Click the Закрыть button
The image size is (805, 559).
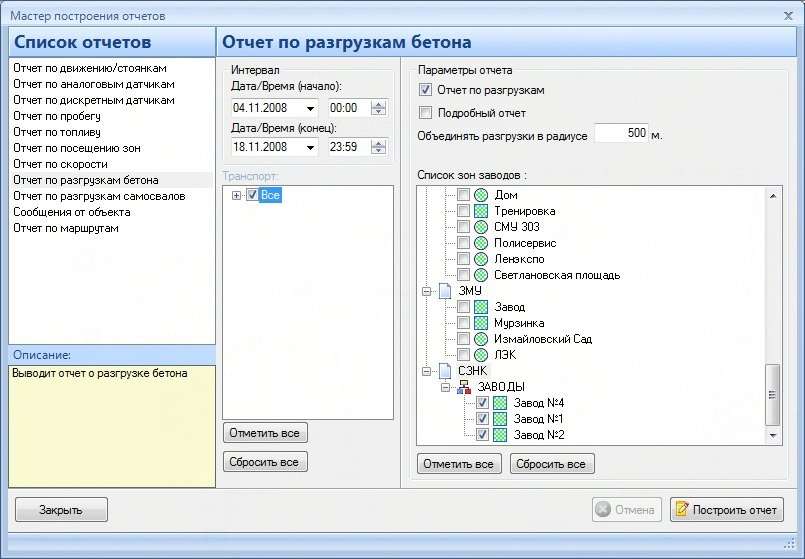[x=61, y=510]
